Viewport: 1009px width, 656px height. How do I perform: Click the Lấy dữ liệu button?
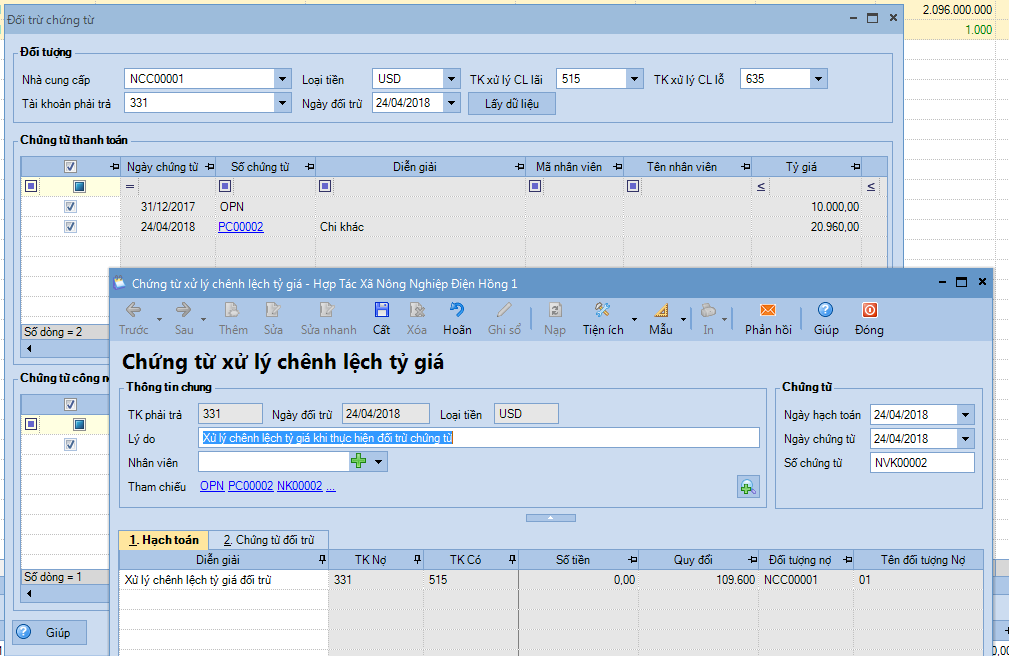[x=512, y=104]
